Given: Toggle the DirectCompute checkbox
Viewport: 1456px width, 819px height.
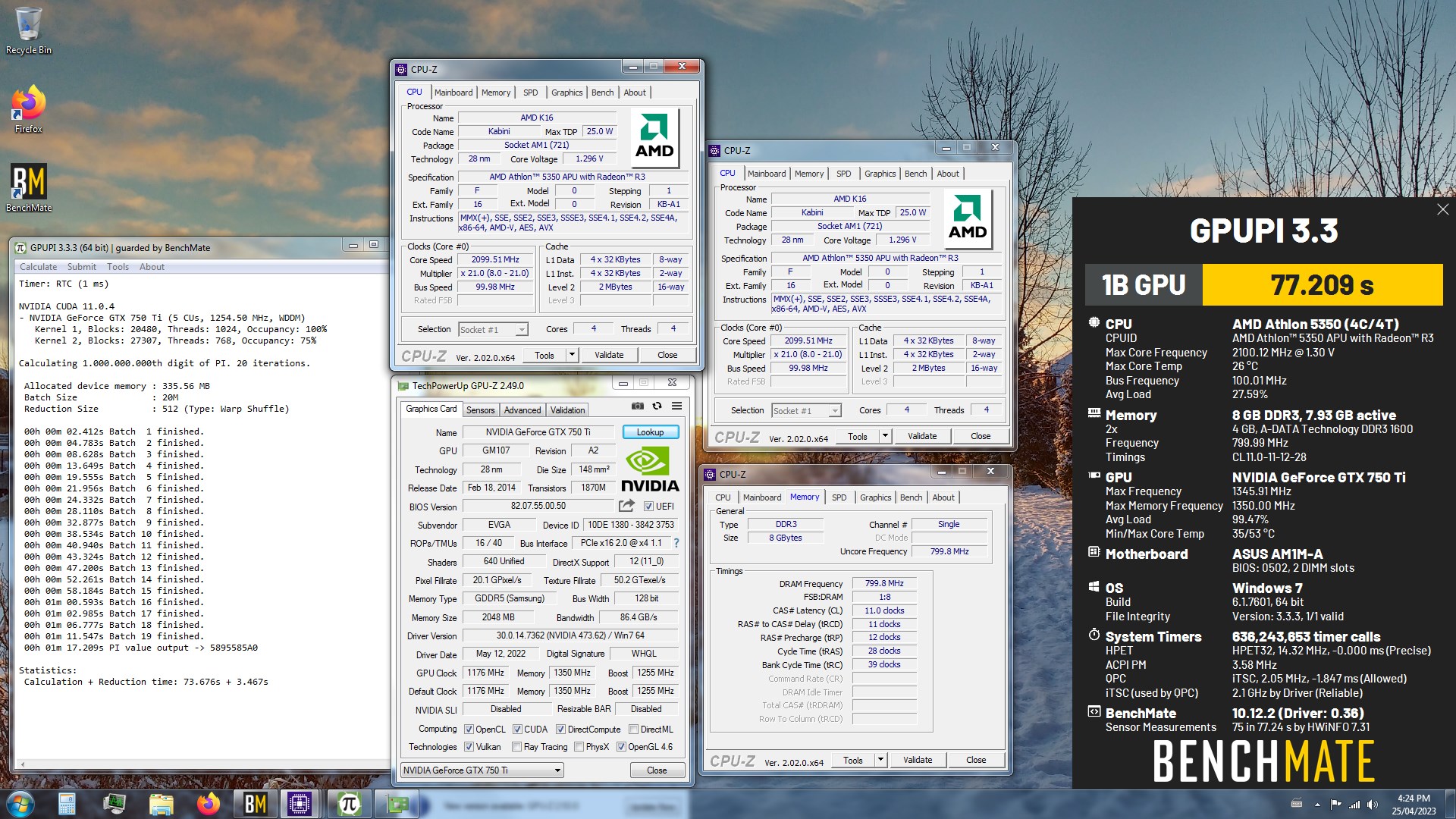Looking at the screenshot, I should tap(560, 730).
